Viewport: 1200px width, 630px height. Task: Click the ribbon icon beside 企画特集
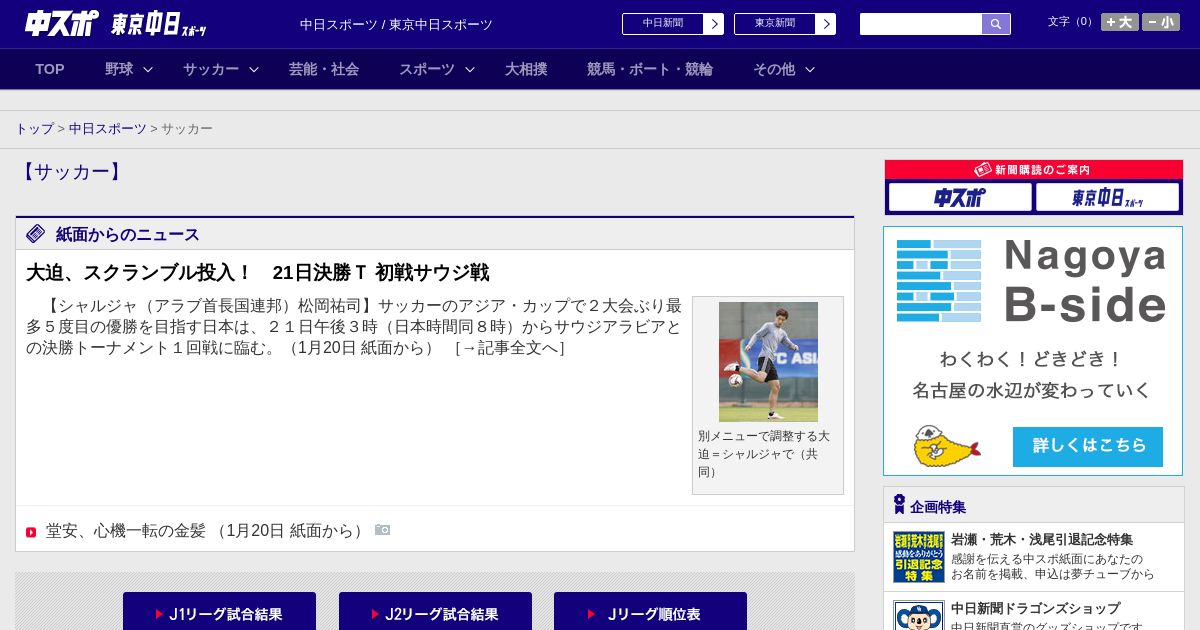899,504
